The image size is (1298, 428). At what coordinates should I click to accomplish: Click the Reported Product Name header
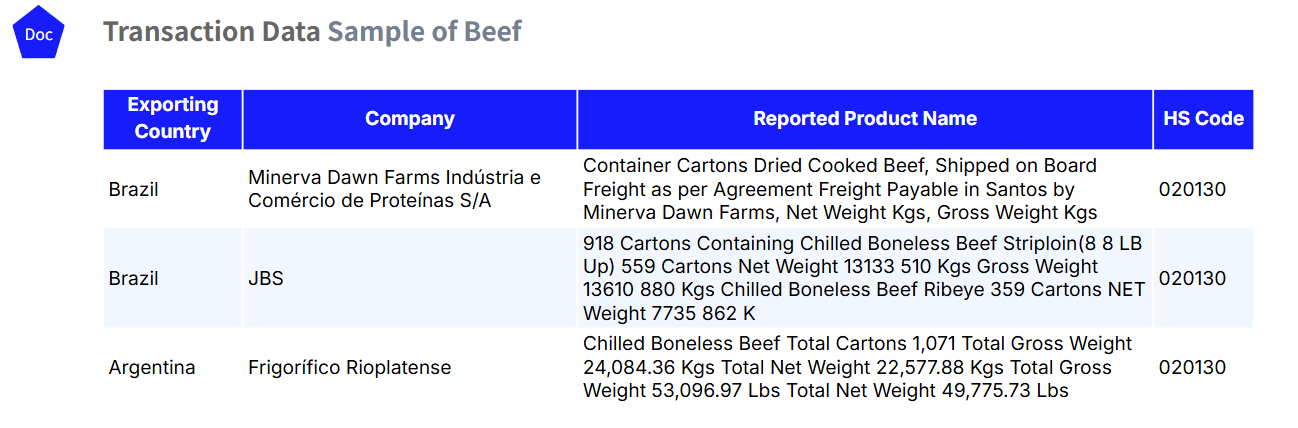[x=864, y=119]
